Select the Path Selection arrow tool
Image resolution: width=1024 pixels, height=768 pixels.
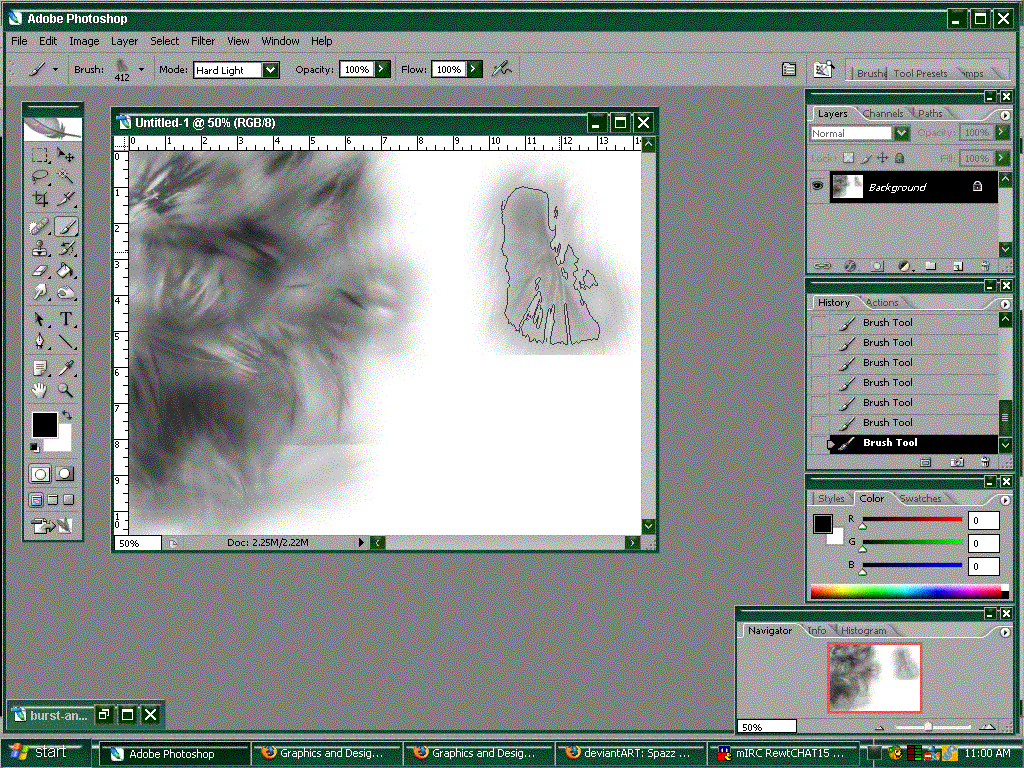click(x=40, y=319)
